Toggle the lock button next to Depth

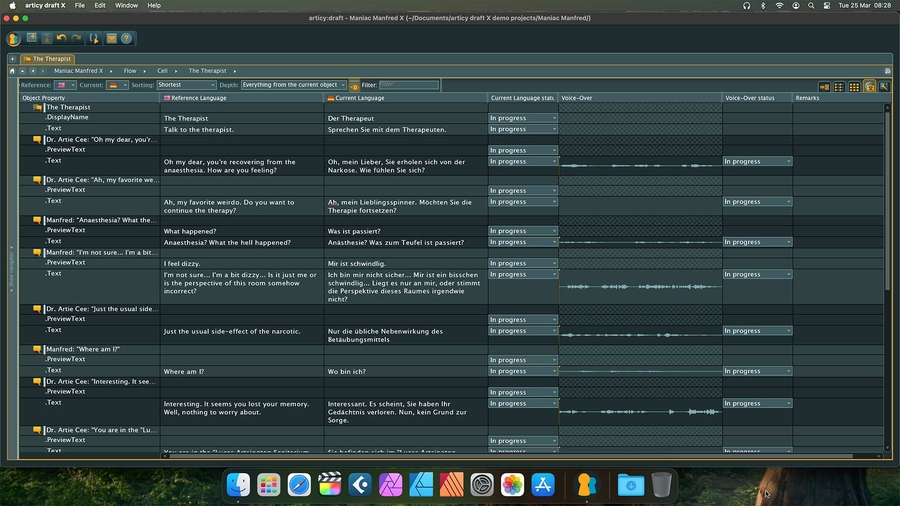click(x=355, y=86)
